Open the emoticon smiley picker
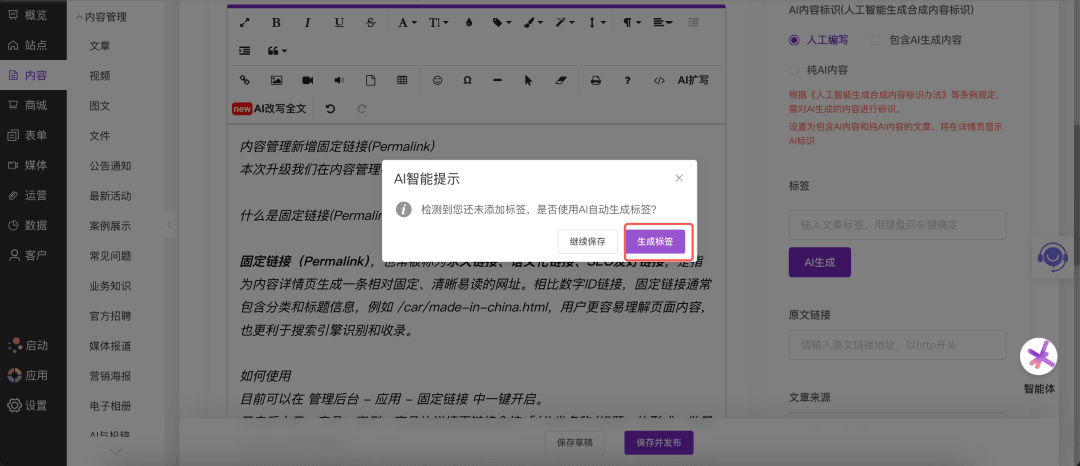This screenshot has width=1080, height=466. tap(437, 80)
